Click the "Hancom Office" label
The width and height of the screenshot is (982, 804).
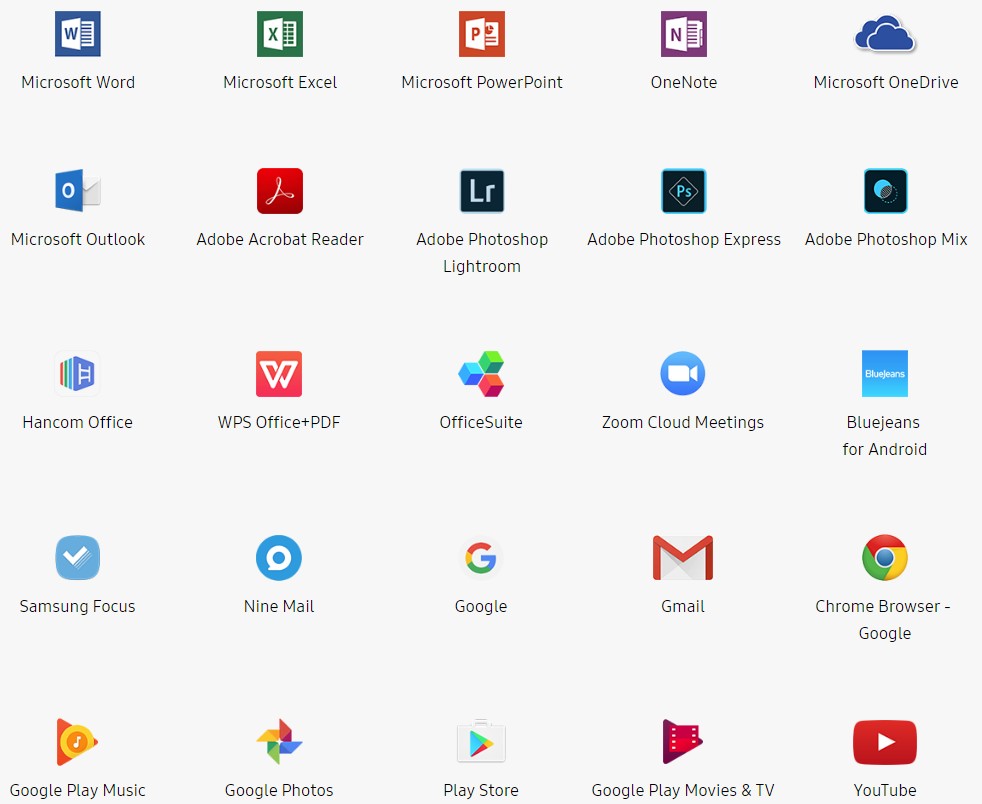tap(78, 422)
